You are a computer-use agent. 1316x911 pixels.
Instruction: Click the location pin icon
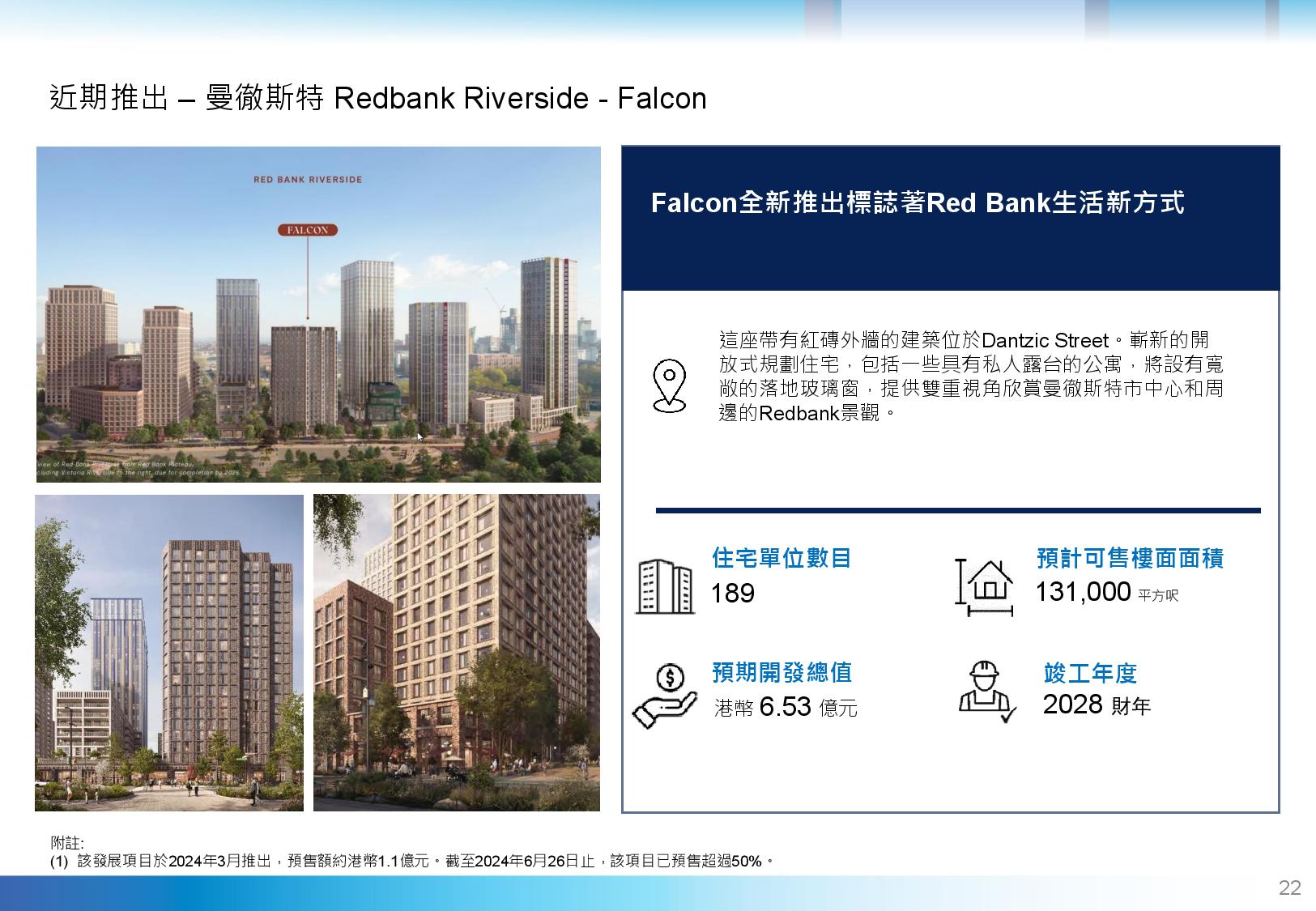coord(669,386)
